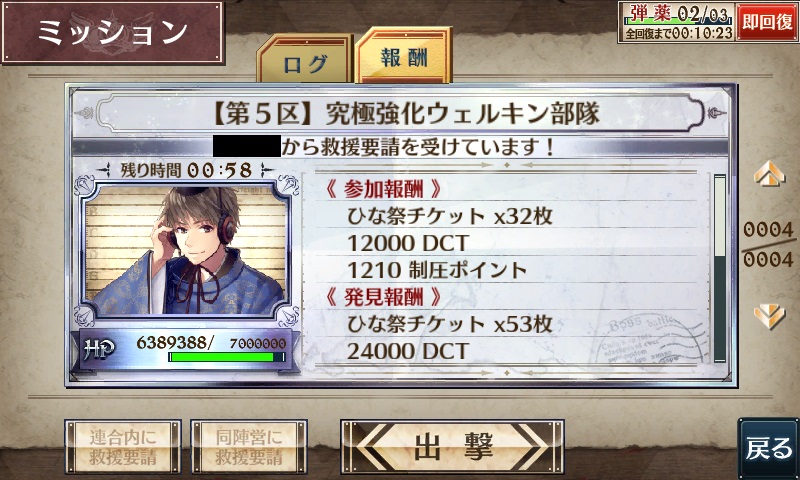Request rescue via 連合内に救援要請
800x480 pixels.
[123, 446]
